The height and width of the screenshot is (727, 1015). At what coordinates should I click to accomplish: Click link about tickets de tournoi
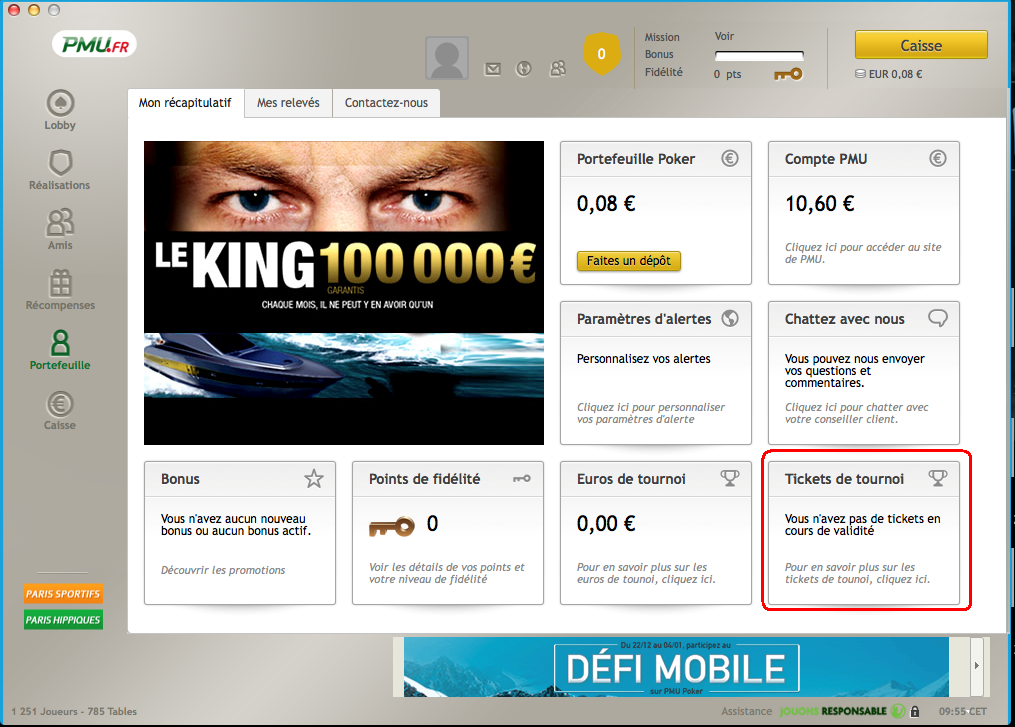click(x=857, y=573)
